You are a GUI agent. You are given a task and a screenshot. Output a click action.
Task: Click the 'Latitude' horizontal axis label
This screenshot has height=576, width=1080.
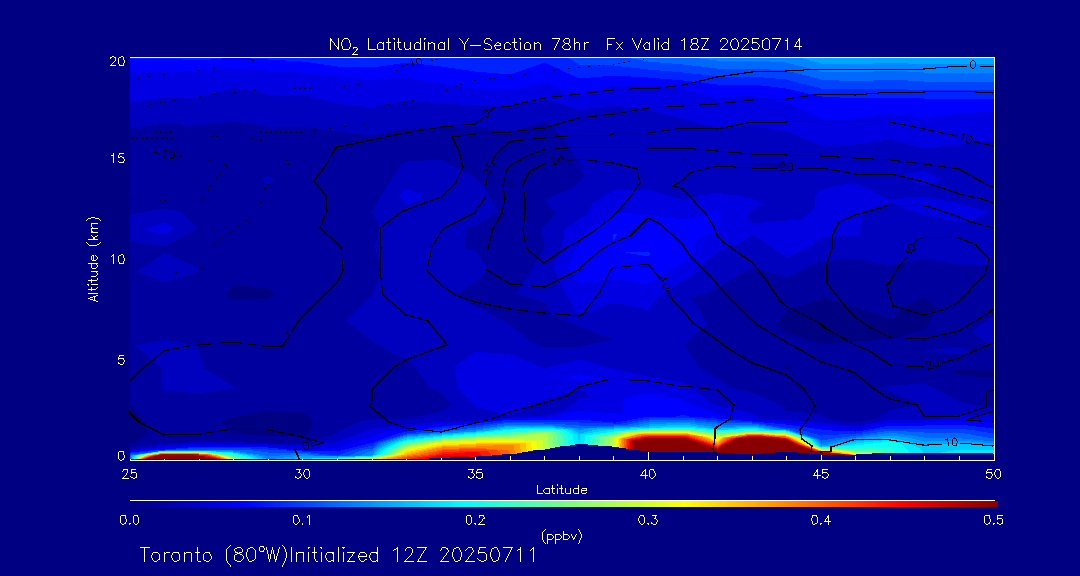point(561,490)
